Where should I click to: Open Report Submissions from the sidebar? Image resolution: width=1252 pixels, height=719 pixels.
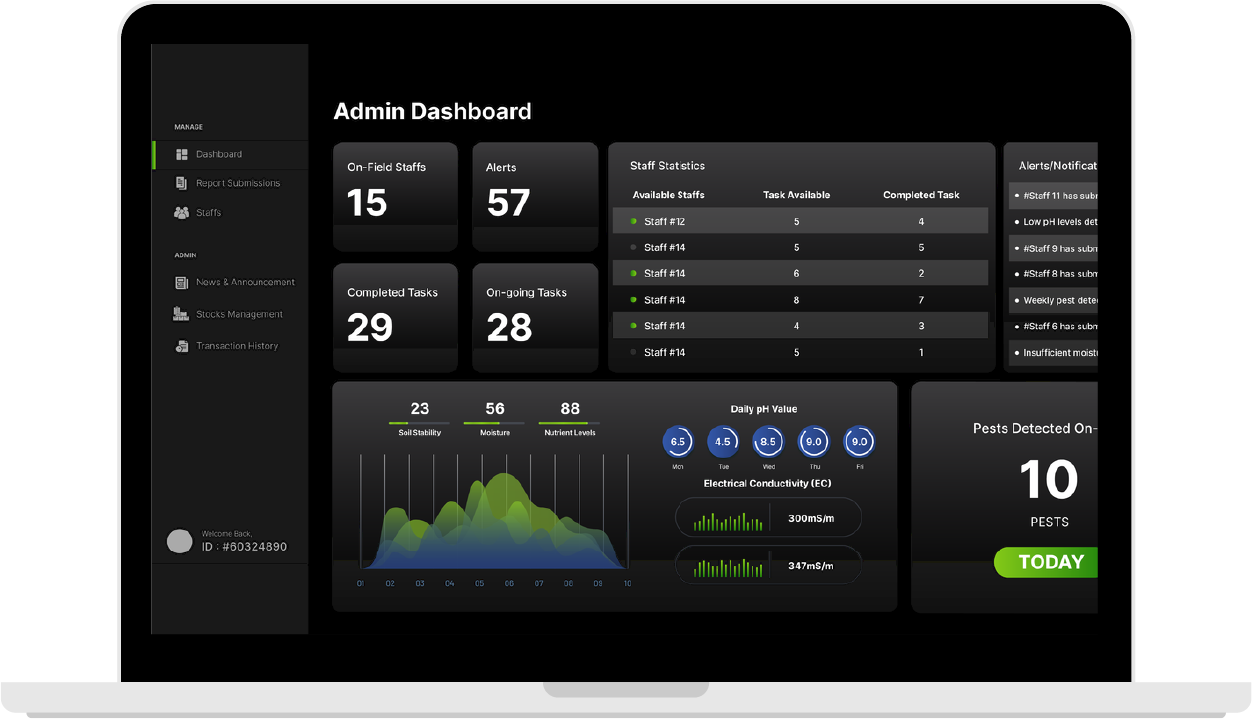coord(237,183)
